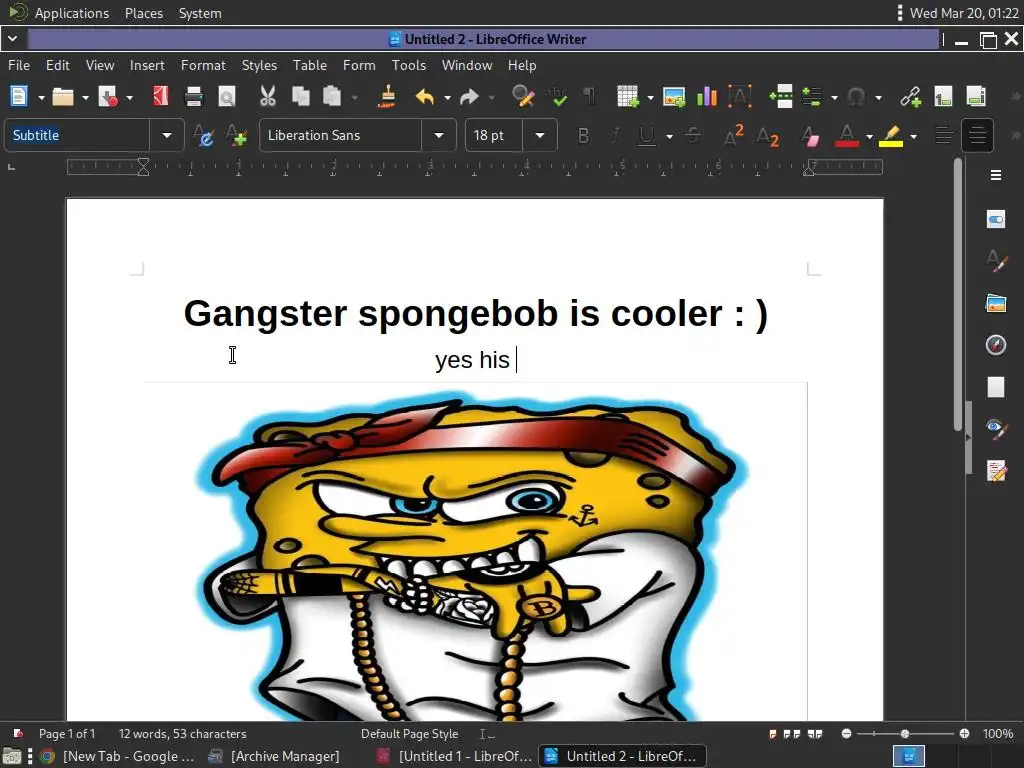Toggle Italic formatting
1024x768 pixels.
(x=615, y=136)
